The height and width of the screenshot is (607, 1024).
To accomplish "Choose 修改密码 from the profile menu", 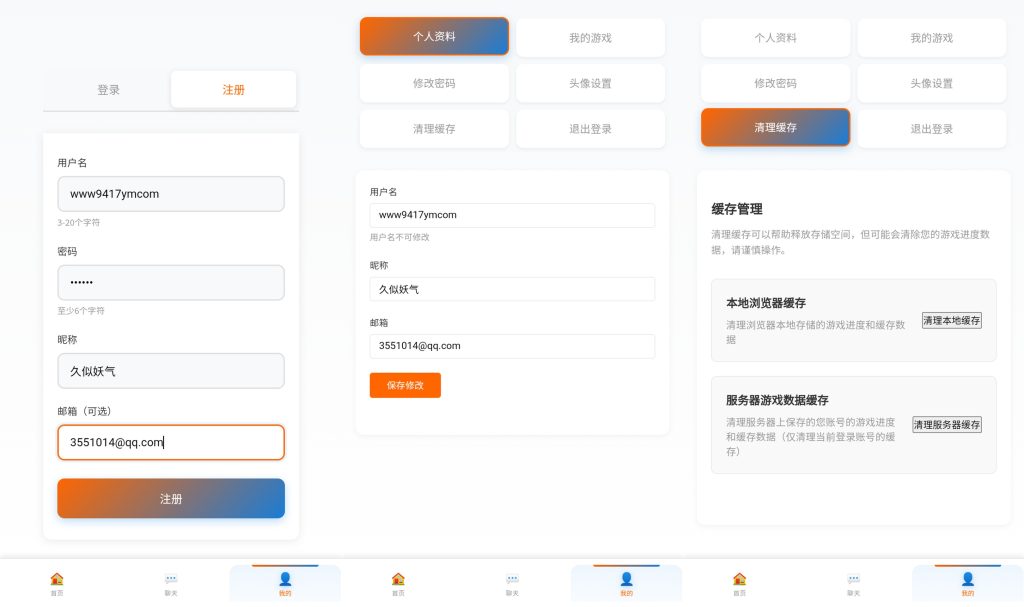I will click(434, 83).
